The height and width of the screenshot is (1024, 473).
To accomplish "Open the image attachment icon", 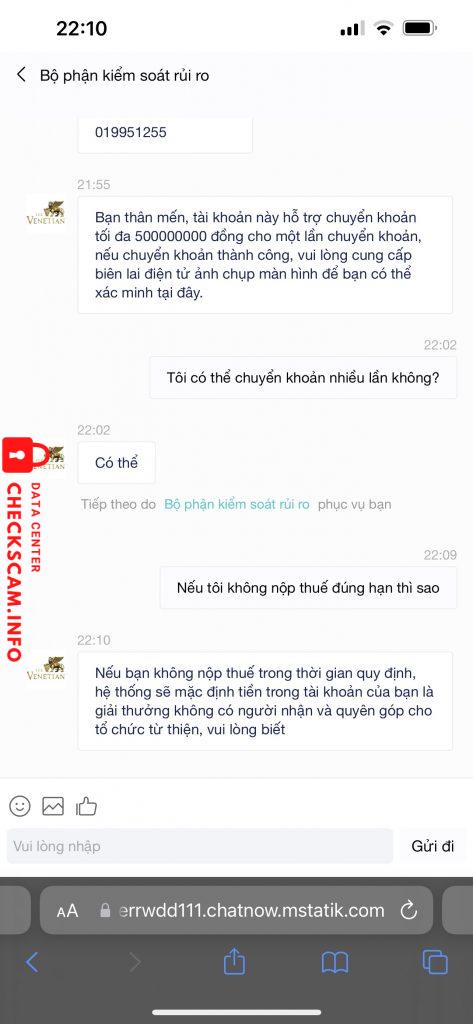I will point(53,806).
